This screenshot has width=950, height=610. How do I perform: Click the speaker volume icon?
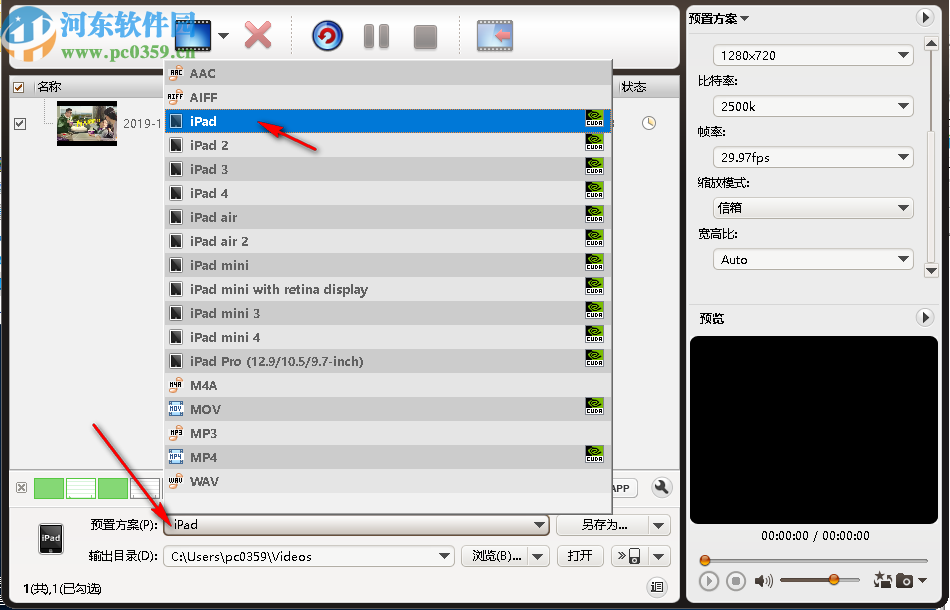pos(765,580)
